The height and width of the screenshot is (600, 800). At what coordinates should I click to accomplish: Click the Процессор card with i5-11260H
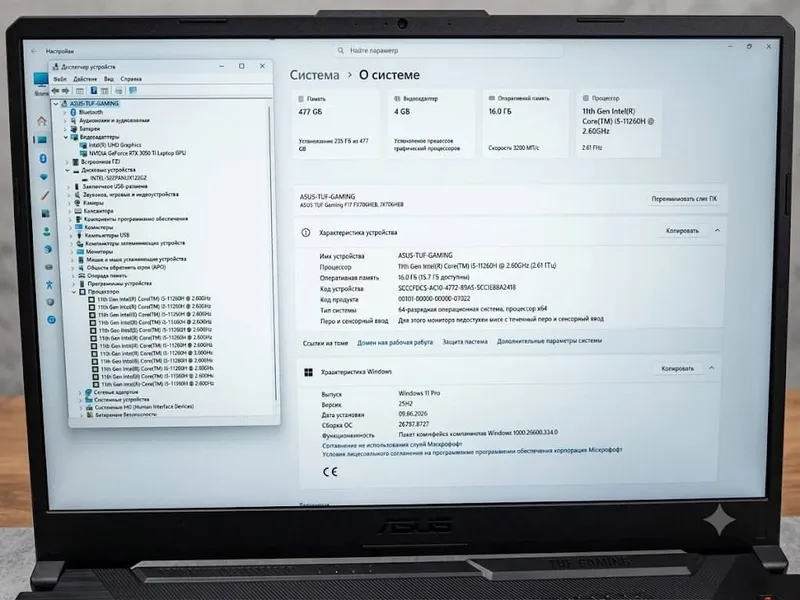click(x=619, y=123)
